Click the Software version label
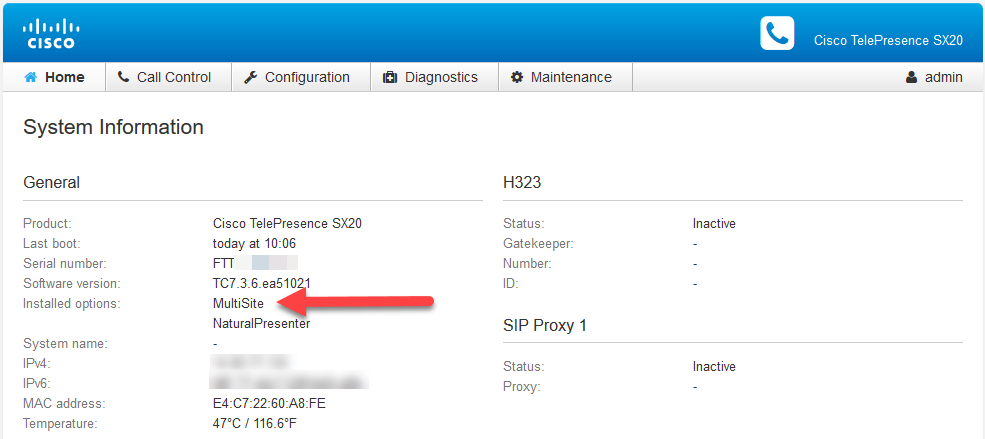The height and width of the screenshot is (439, 985). tap(72, 283)
